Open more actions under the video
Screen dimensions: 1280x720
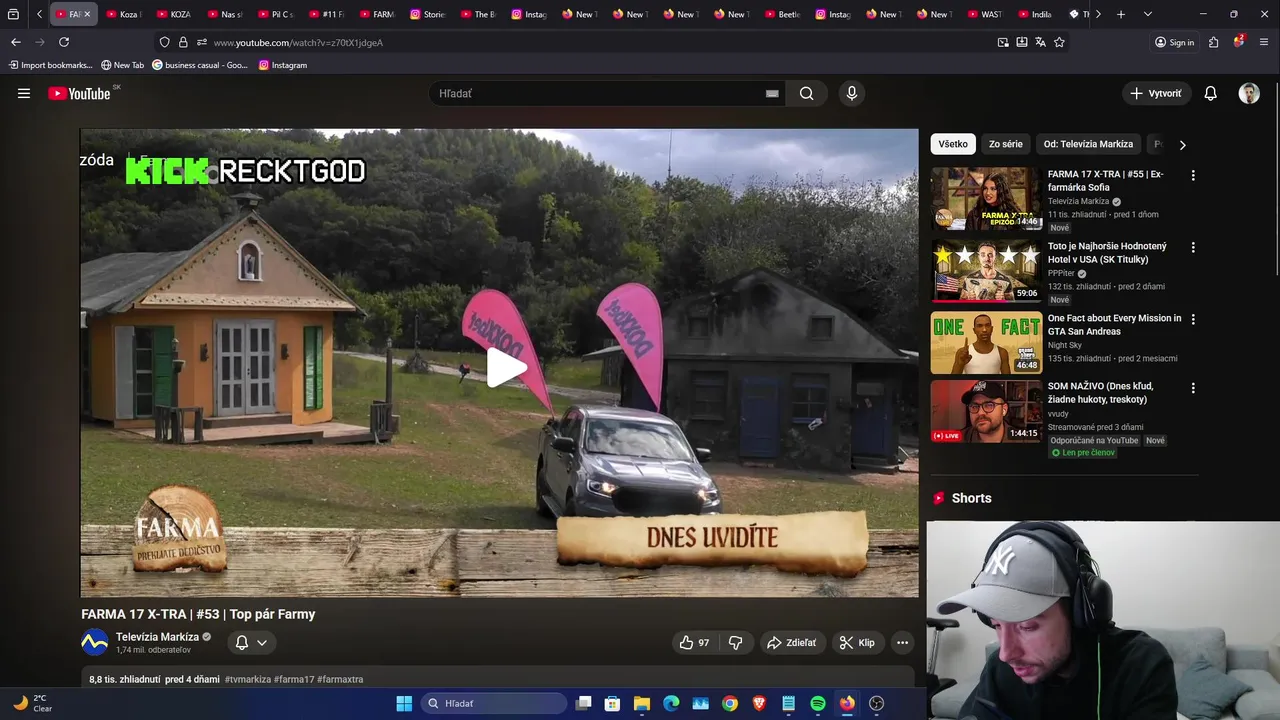(902, 642)
